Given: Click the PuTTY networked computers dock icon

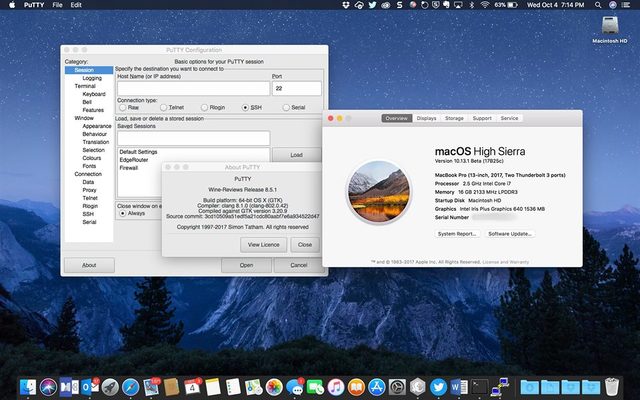Looking at the screenshot, I should tap(500, 387).
